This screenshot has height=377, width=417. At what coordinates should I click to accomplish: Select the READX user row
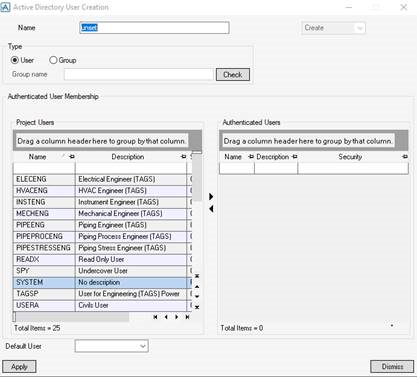103,259
